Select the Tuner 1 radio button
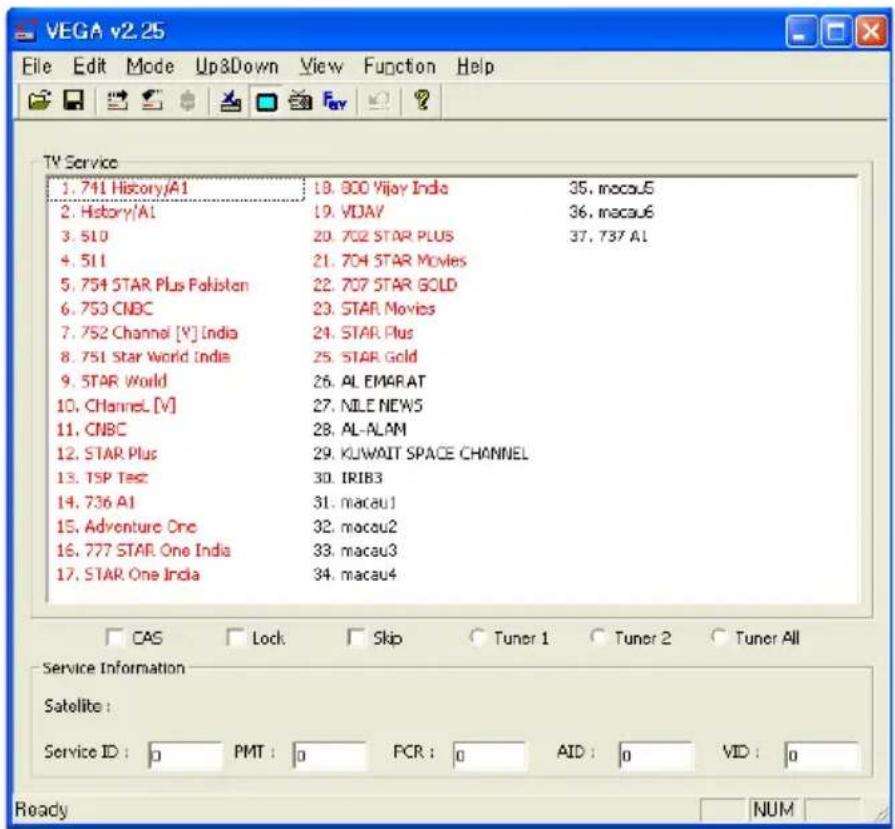The width and height of the screenshot is (895, 829). coord(477,637)
